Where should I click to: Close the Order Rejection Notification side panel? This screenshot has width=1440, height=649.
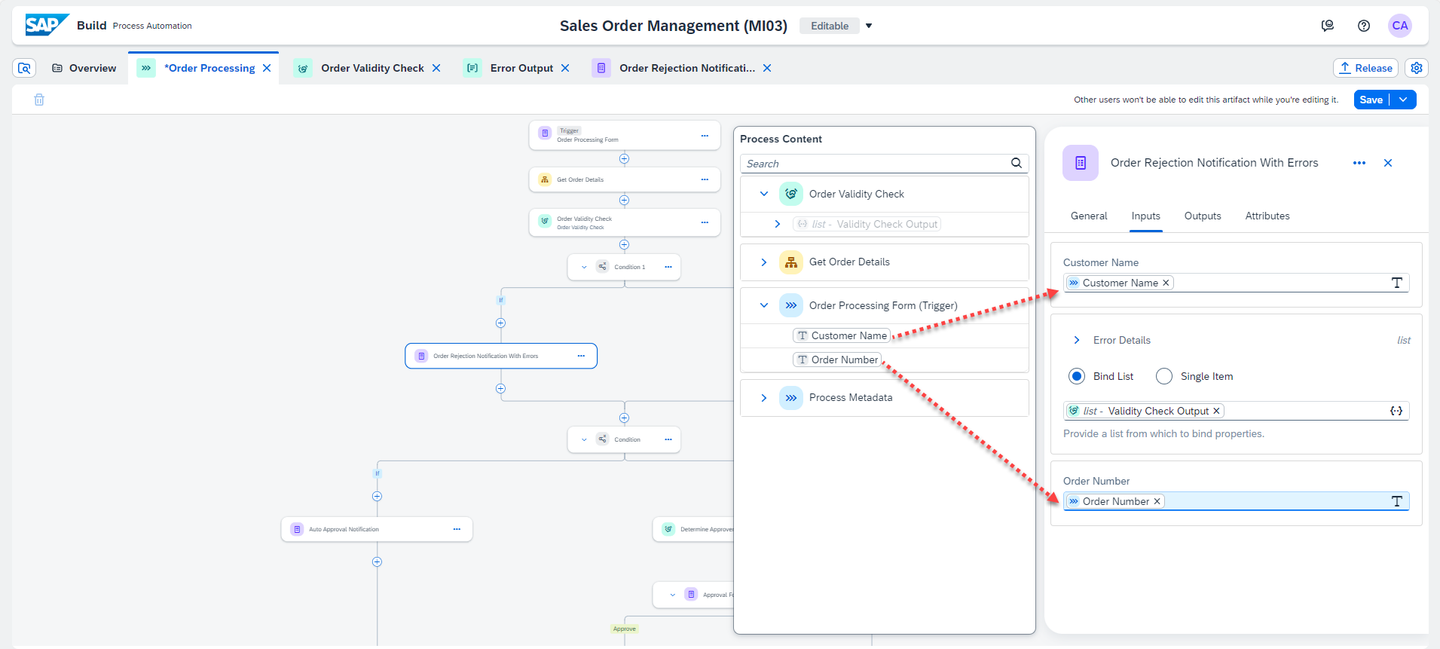click(1388, 163)
